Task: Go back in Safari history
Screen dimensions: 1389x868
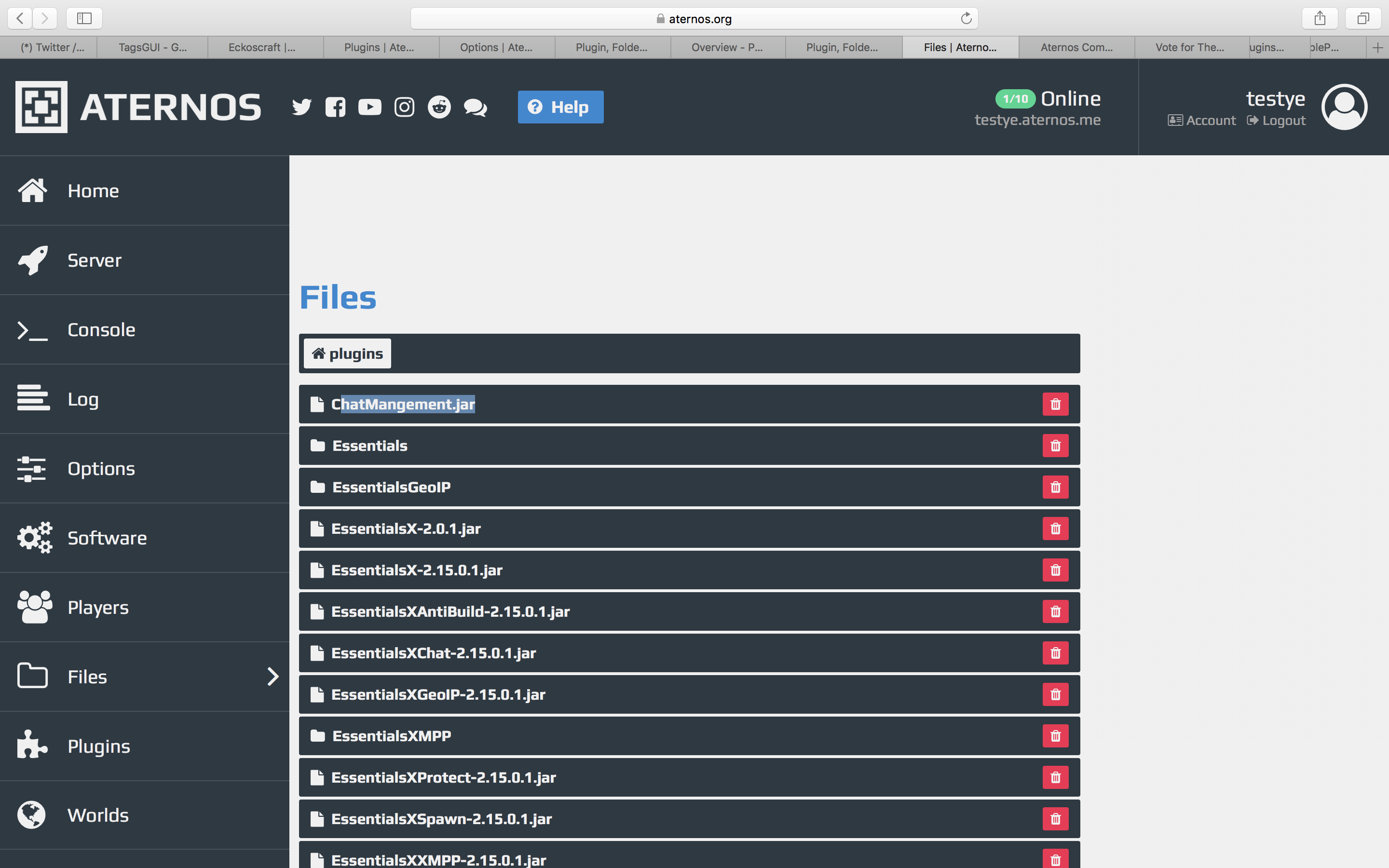Action: [20, 18]
